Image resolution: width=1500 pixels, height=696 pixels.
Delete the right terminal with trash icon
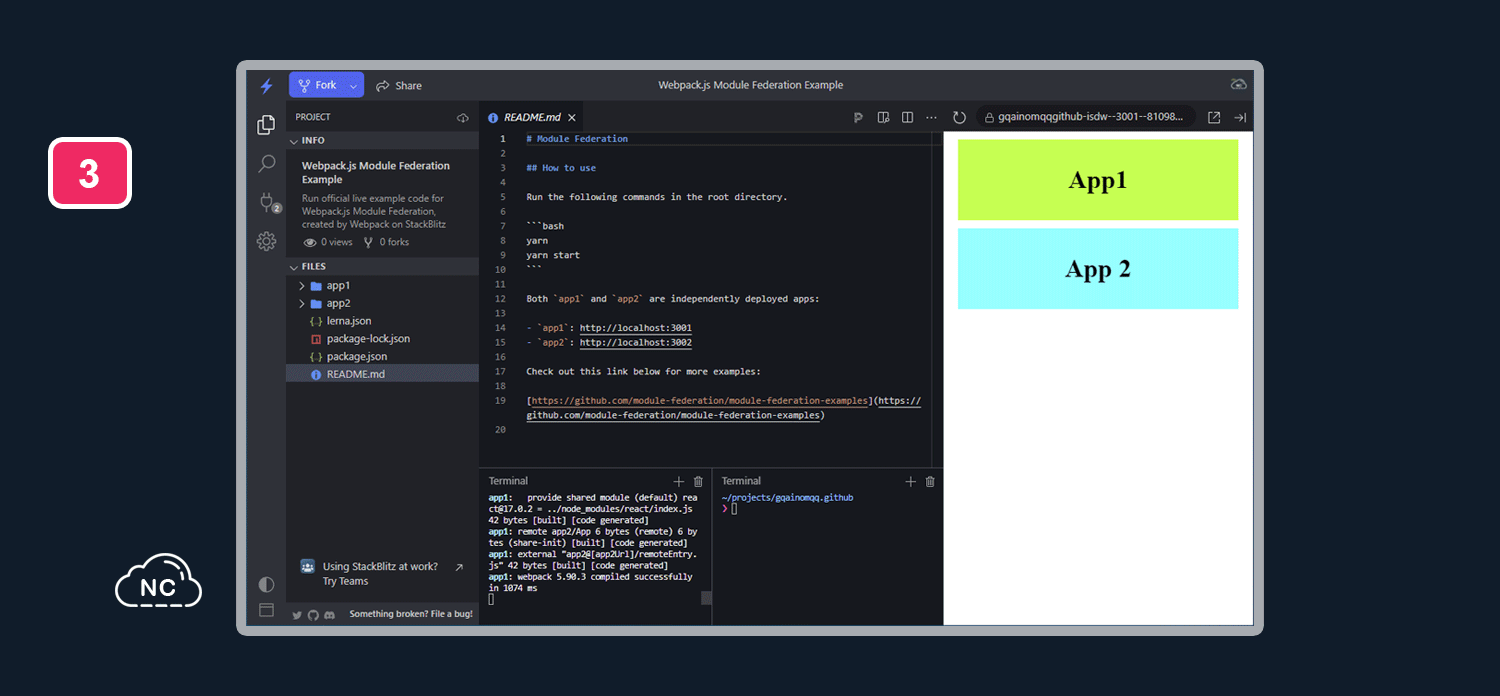[930, 481]
